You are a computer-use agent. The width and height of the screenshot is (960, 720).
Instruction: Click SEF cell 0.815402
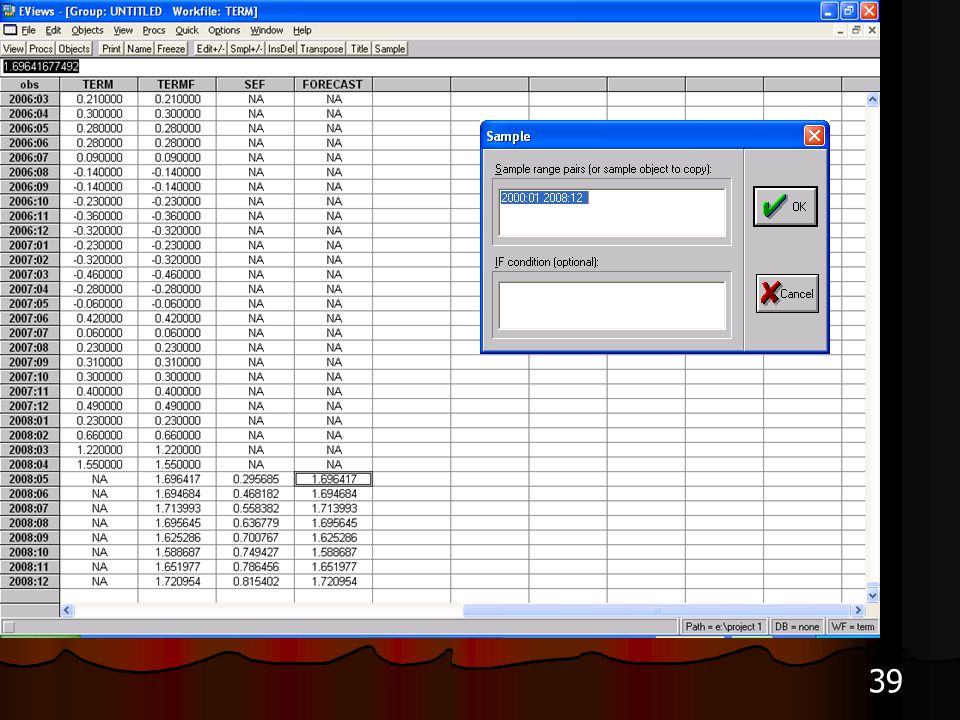[x=255, y=582]
